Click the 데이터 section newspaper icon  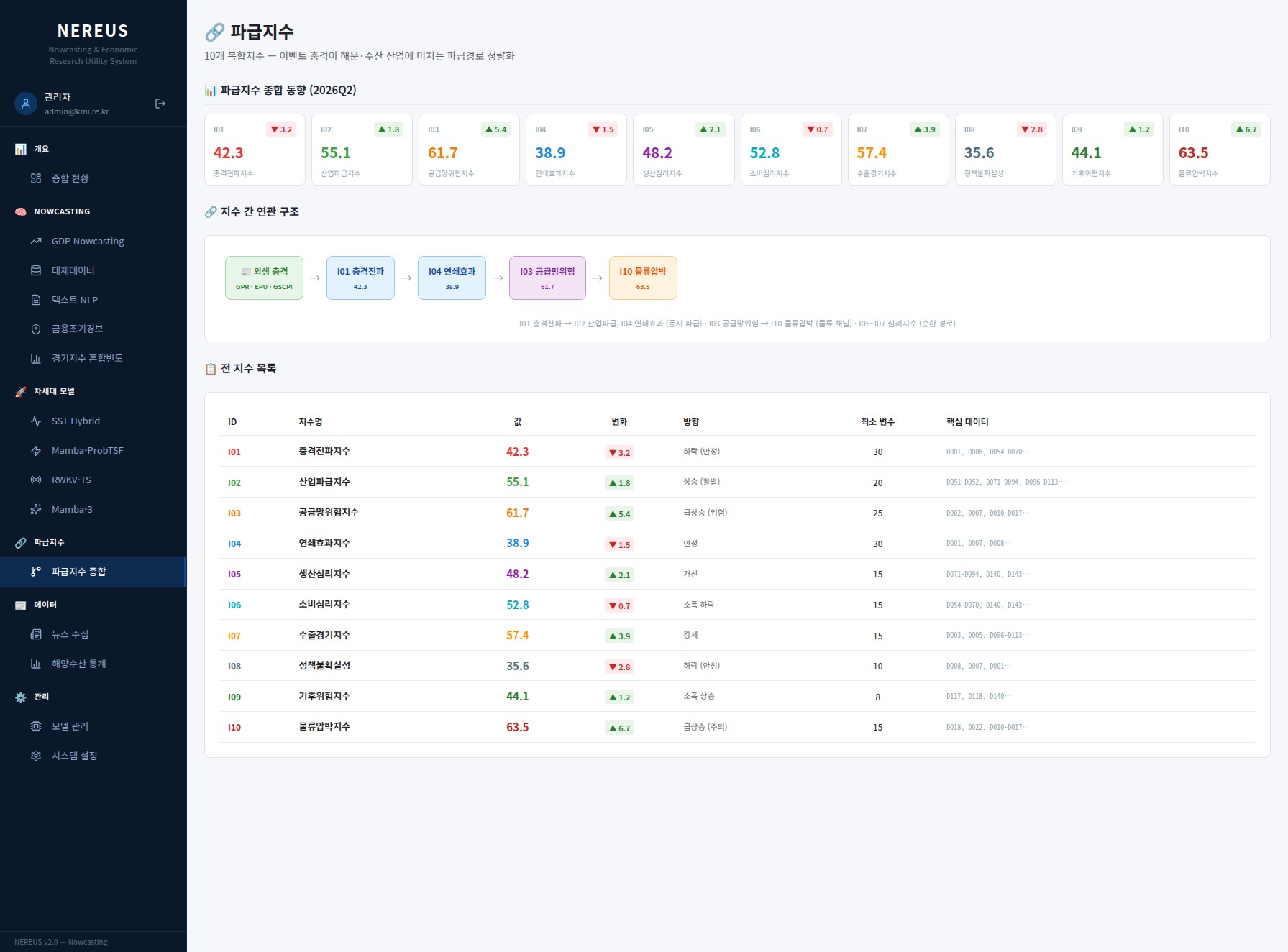tap(21, 605)
